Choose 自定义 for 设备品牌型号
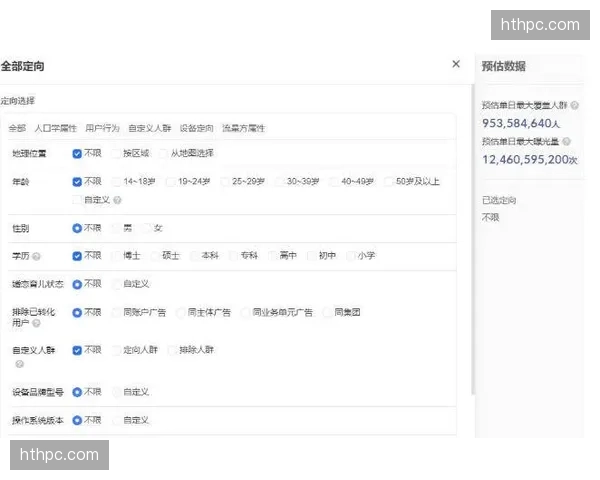 (x=116, y=392)
